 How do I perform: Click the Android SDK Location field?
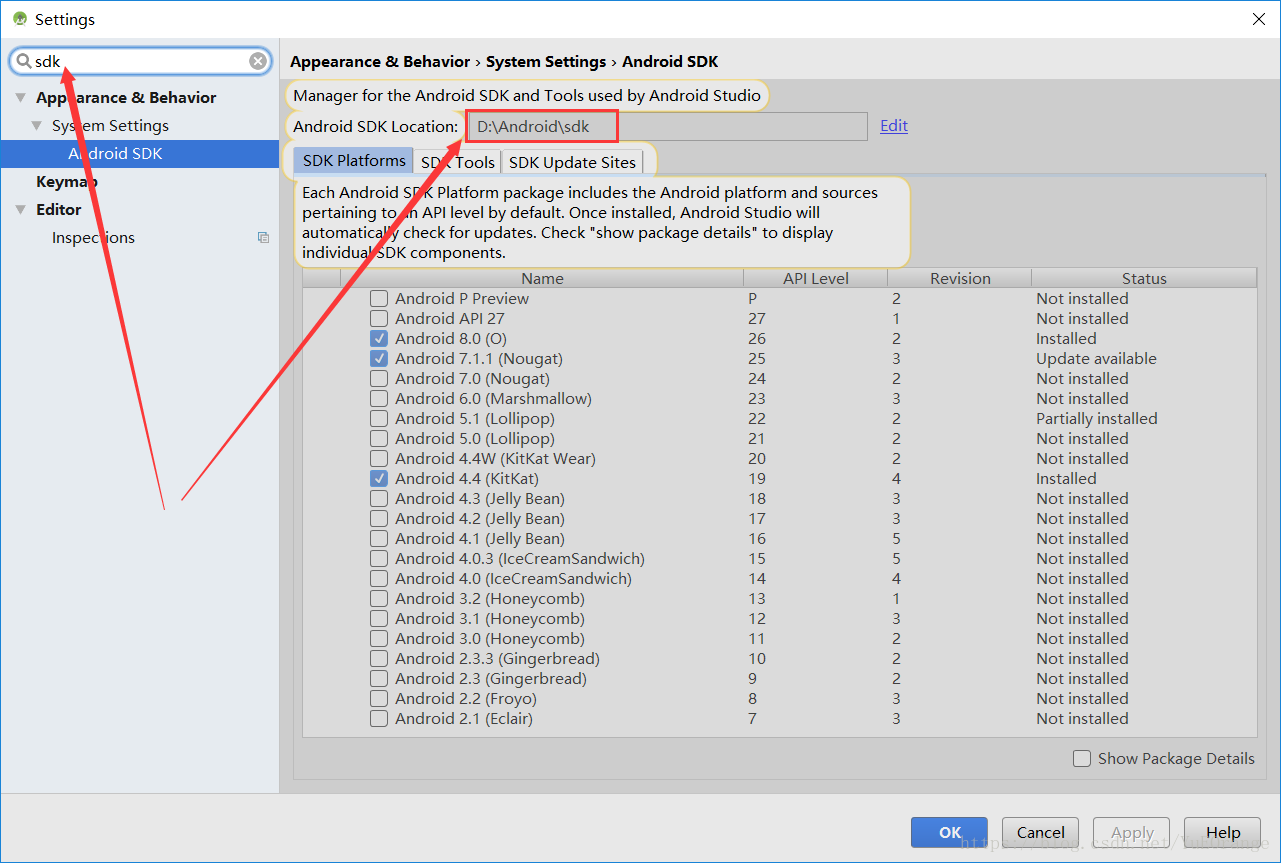coord(667,126)
